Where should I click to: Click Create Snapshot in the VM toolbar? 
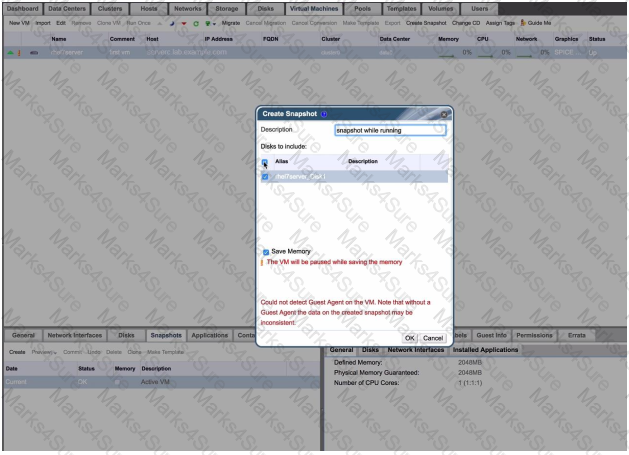click(427, 22)
